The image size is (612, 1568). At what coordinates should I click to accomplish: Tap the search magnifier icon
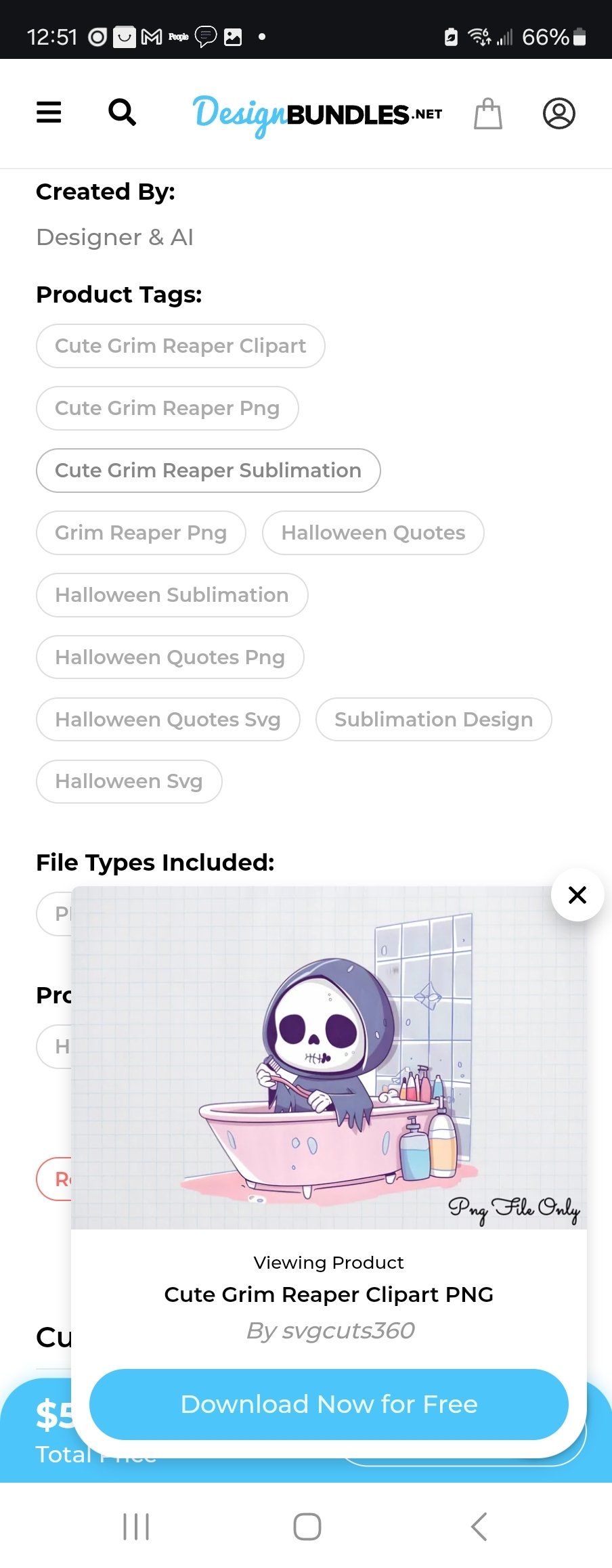122,112
